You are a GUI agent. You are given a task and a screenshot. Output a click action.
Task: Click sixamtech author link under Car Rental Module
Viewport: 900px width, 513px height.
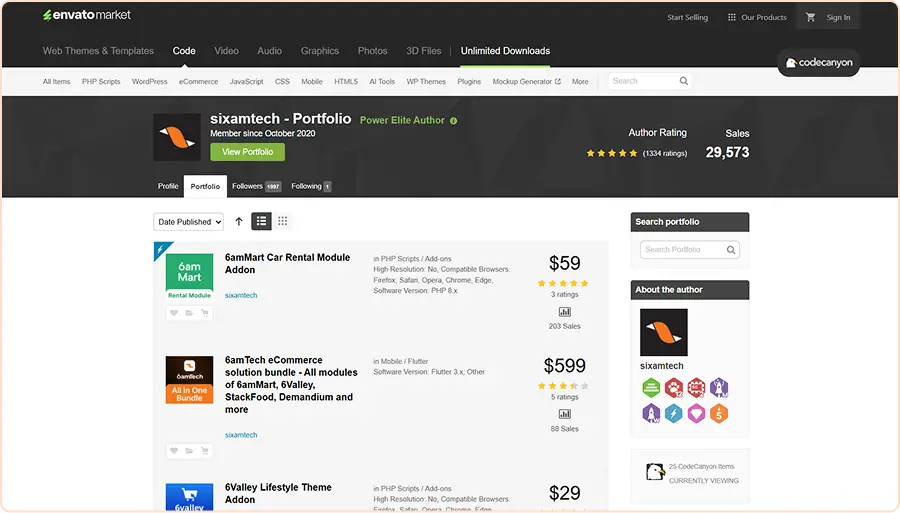tap(241, 295)
